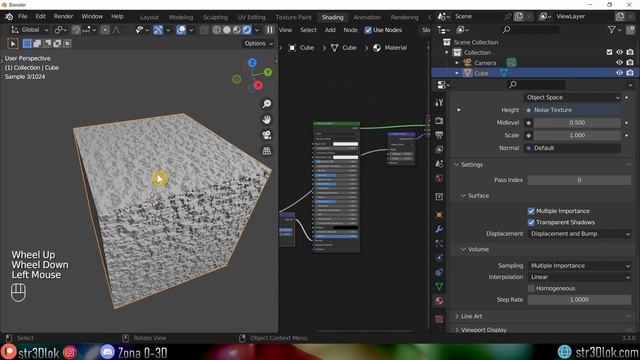Open the Displacement method dropdown
The width and height of the screenshot is (640, 360).
coord(580,234)
